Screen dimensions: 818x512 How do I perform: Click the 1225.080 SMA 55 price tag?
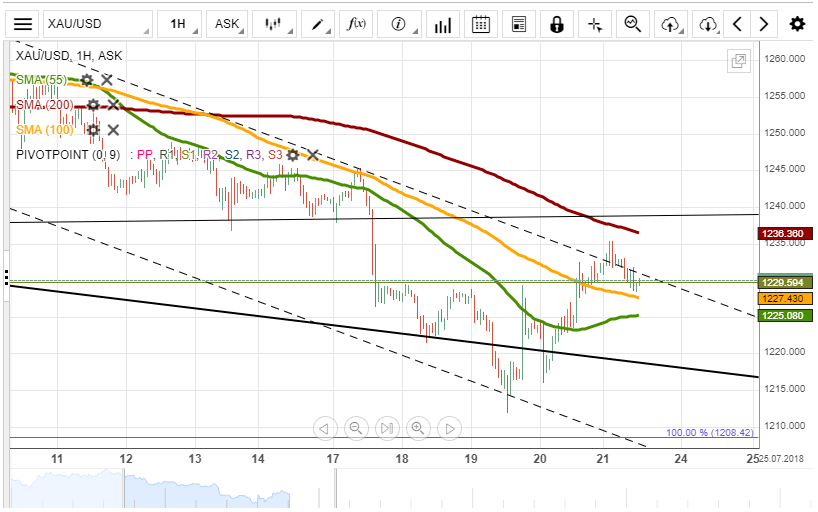click(x=785, y=316)
